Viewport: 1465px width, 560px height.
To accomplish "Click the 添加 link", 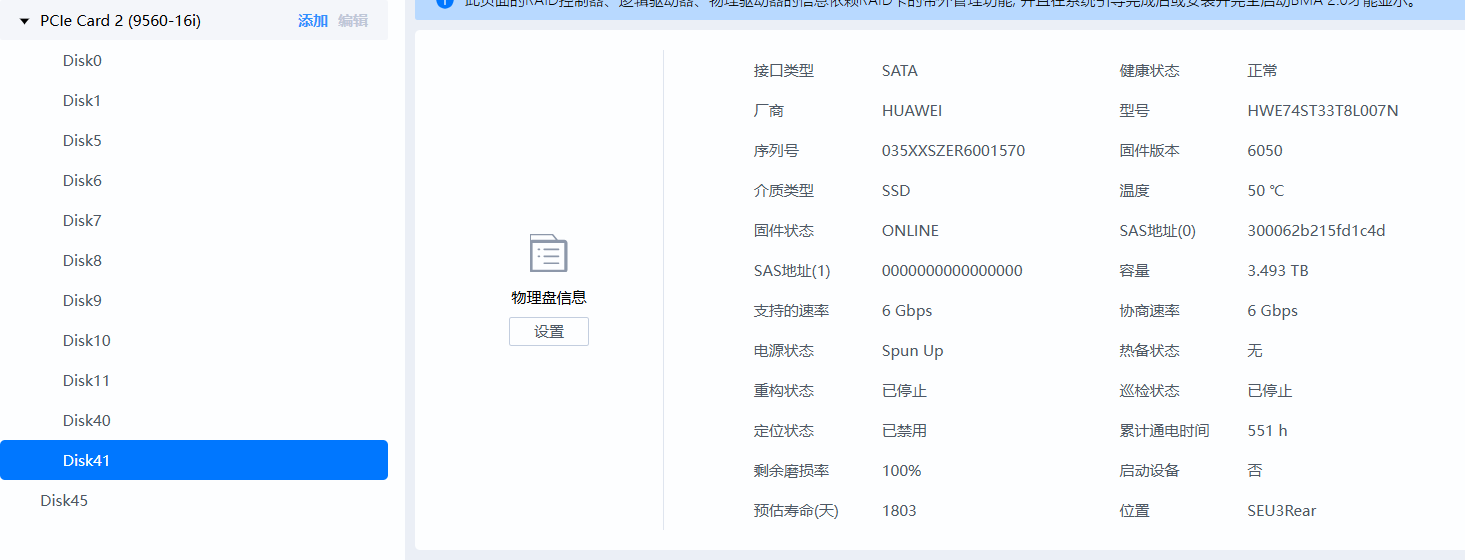I will pos(312,21).
